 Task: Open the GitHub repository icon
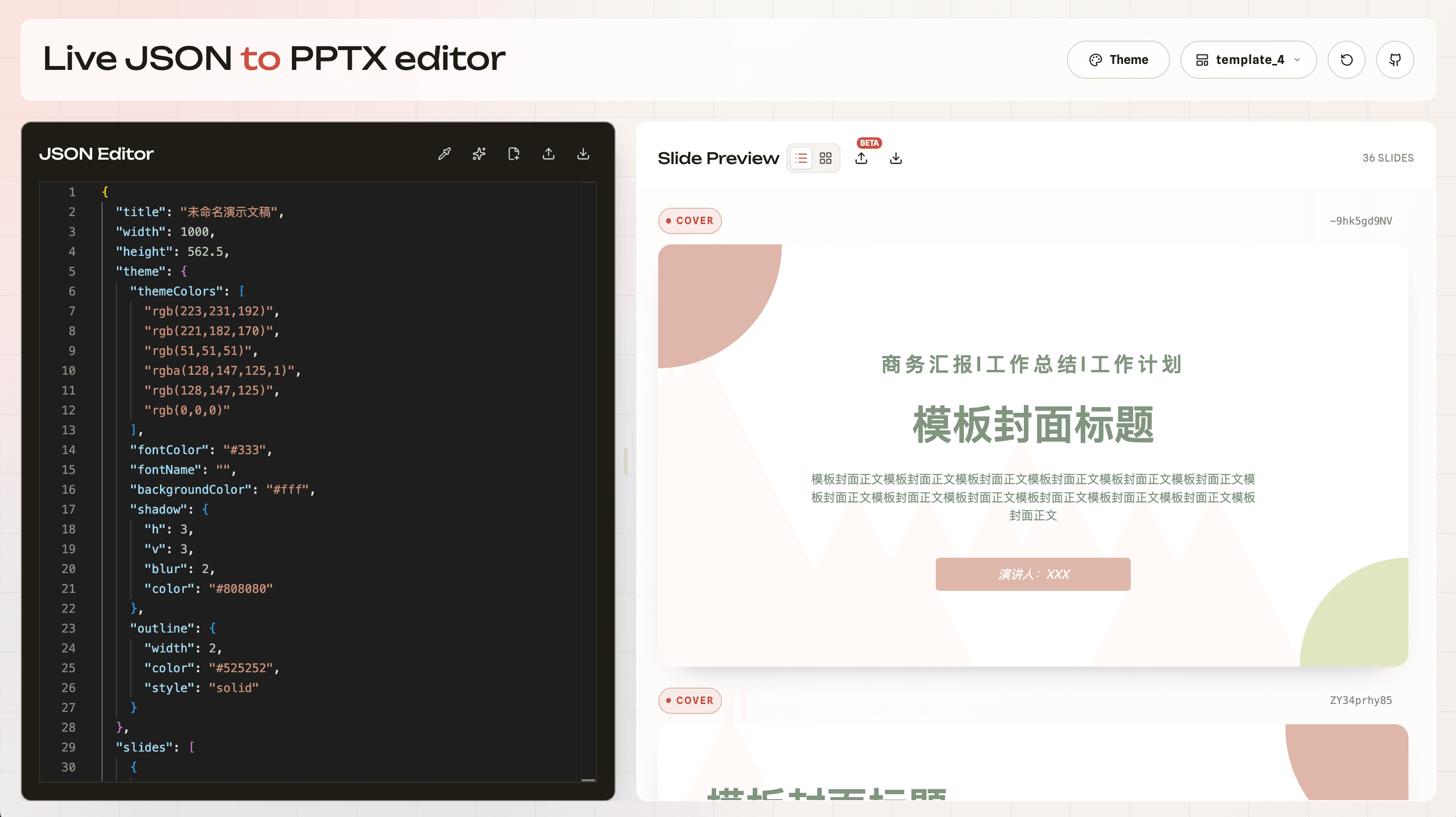coord(1395,59)
